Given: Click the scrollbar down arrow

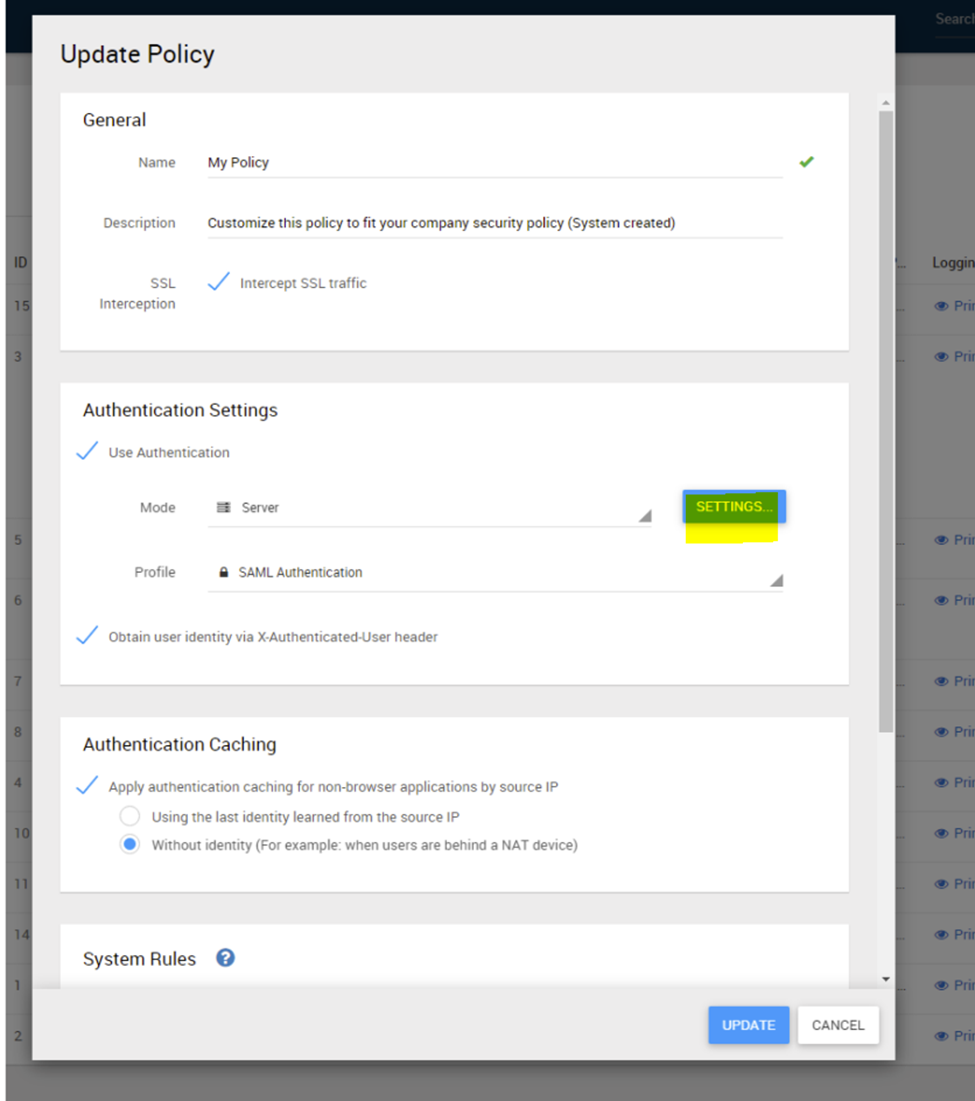Looking at the screenshot, I should tap(885, 978).
